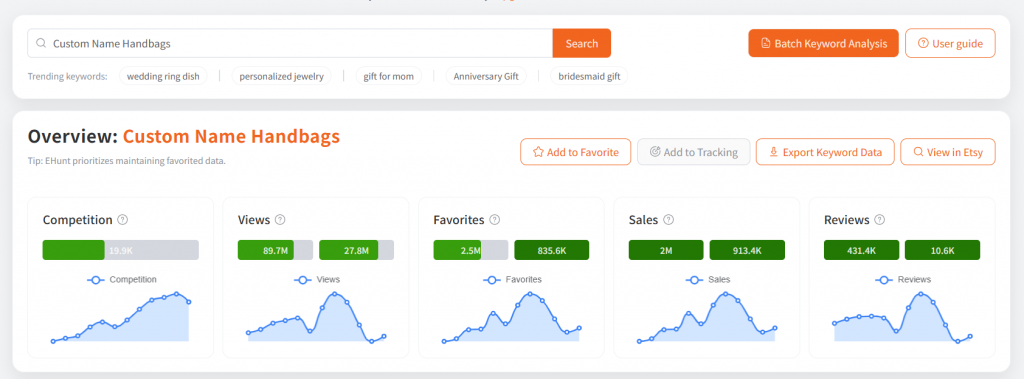Image resolution: width=1024 pixels, height=379 pixels.
Task: Click the Search button
Action: click(x=582, y=44)
